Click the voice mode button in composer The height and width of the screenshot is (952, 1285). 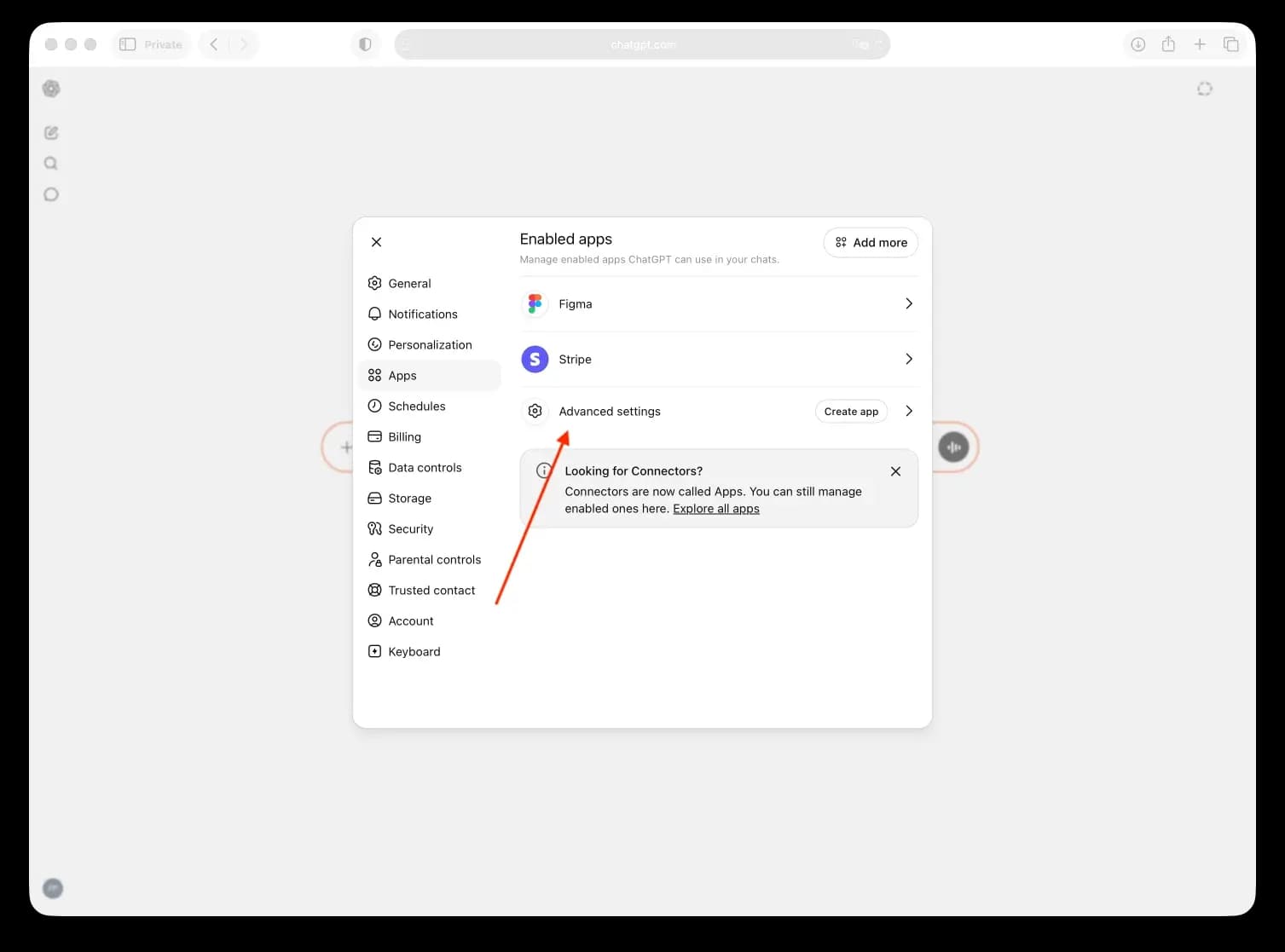point(953,447)
